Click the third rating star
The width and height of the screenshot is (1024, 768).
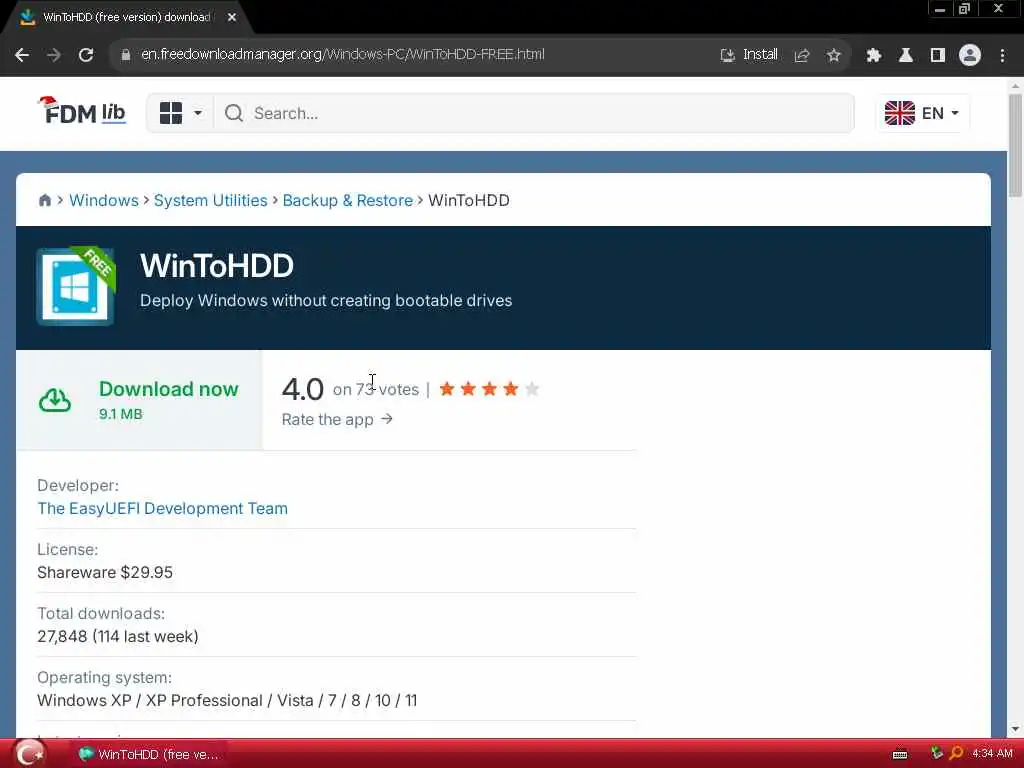(x=489, y=389)
